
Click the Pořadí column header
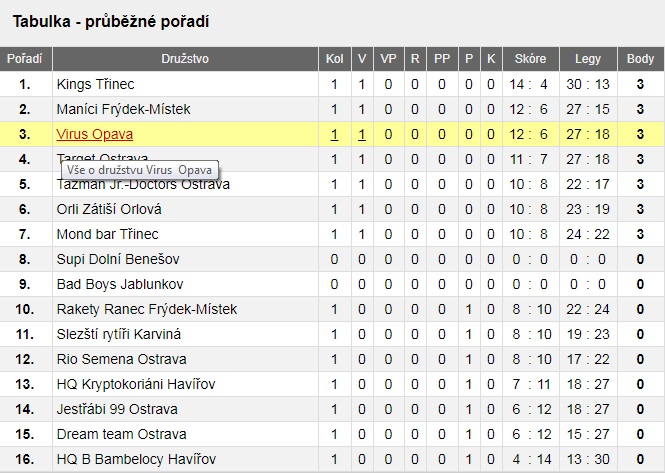pos(25,59)
